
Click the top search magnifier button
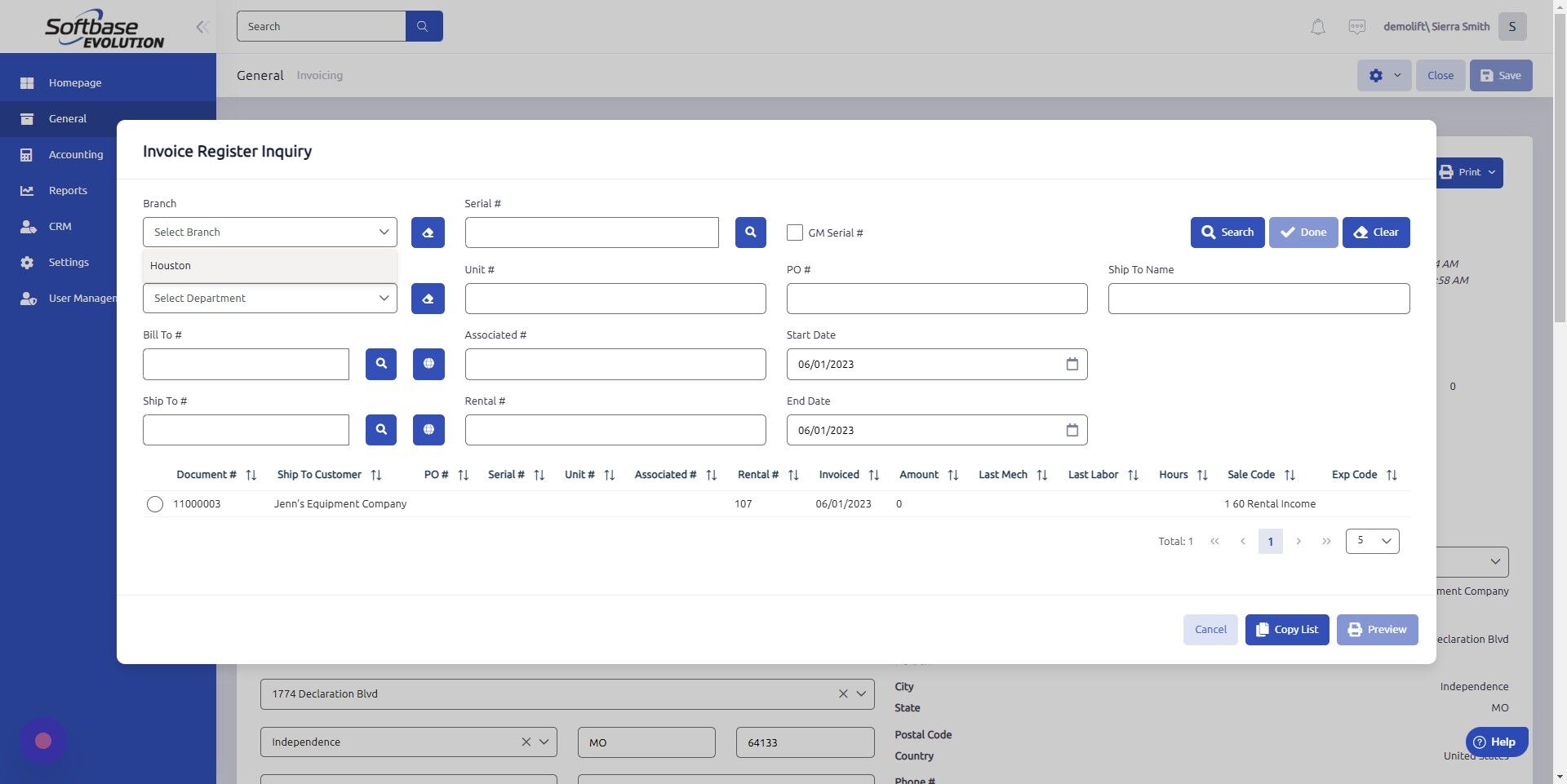pos(424,26)
